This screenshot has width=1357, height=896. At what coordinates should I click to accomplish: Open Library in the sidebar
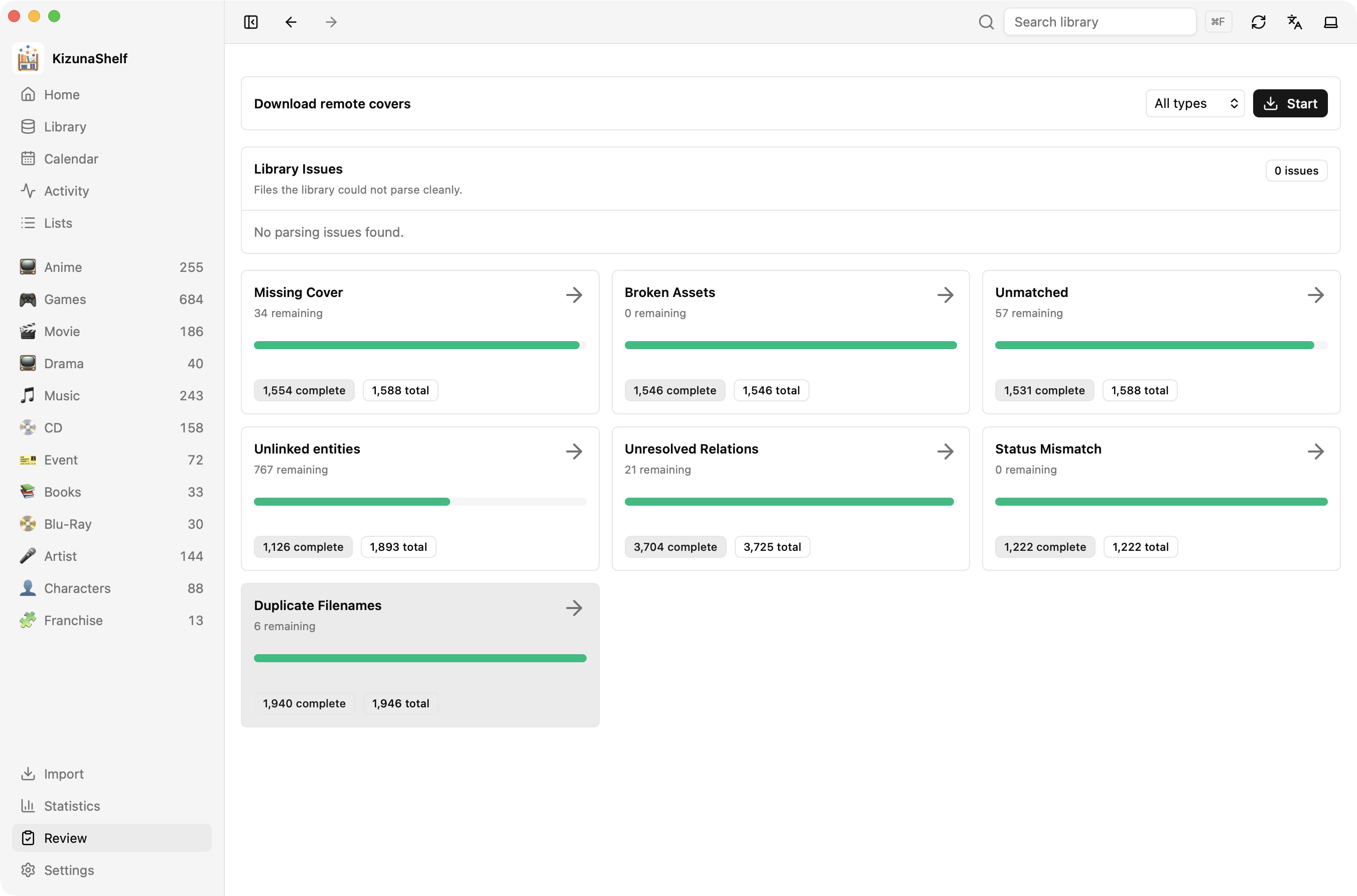[112, 126]
